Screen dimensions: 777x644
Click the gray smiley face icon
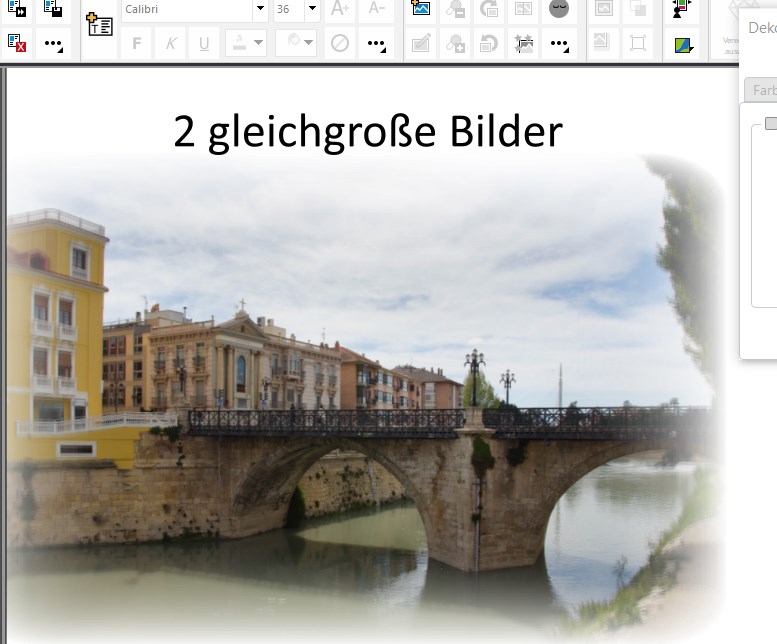[558, 9]
